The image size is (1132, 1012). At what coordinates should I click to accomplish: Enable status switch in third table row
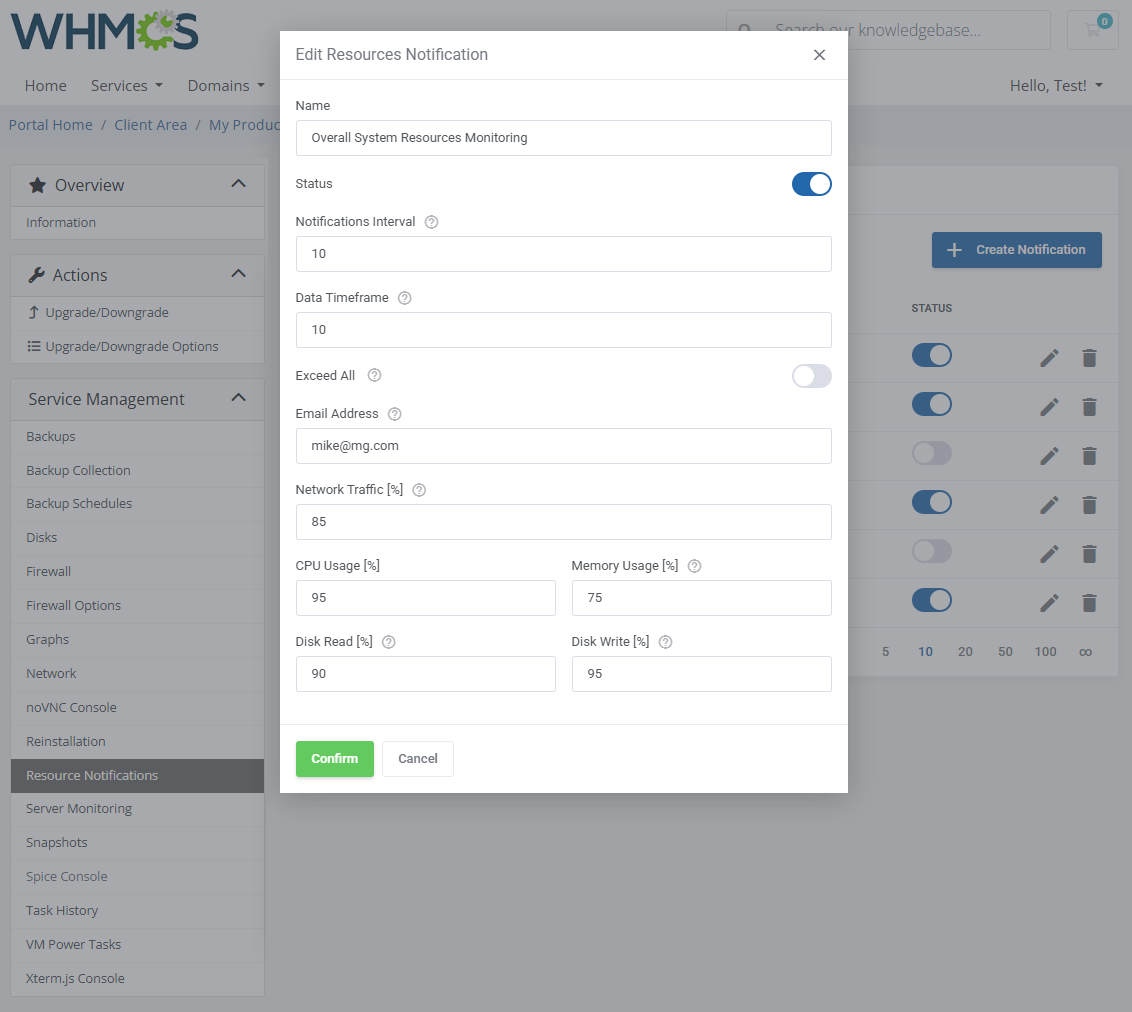pyautogui.click(x=931, y=453)
